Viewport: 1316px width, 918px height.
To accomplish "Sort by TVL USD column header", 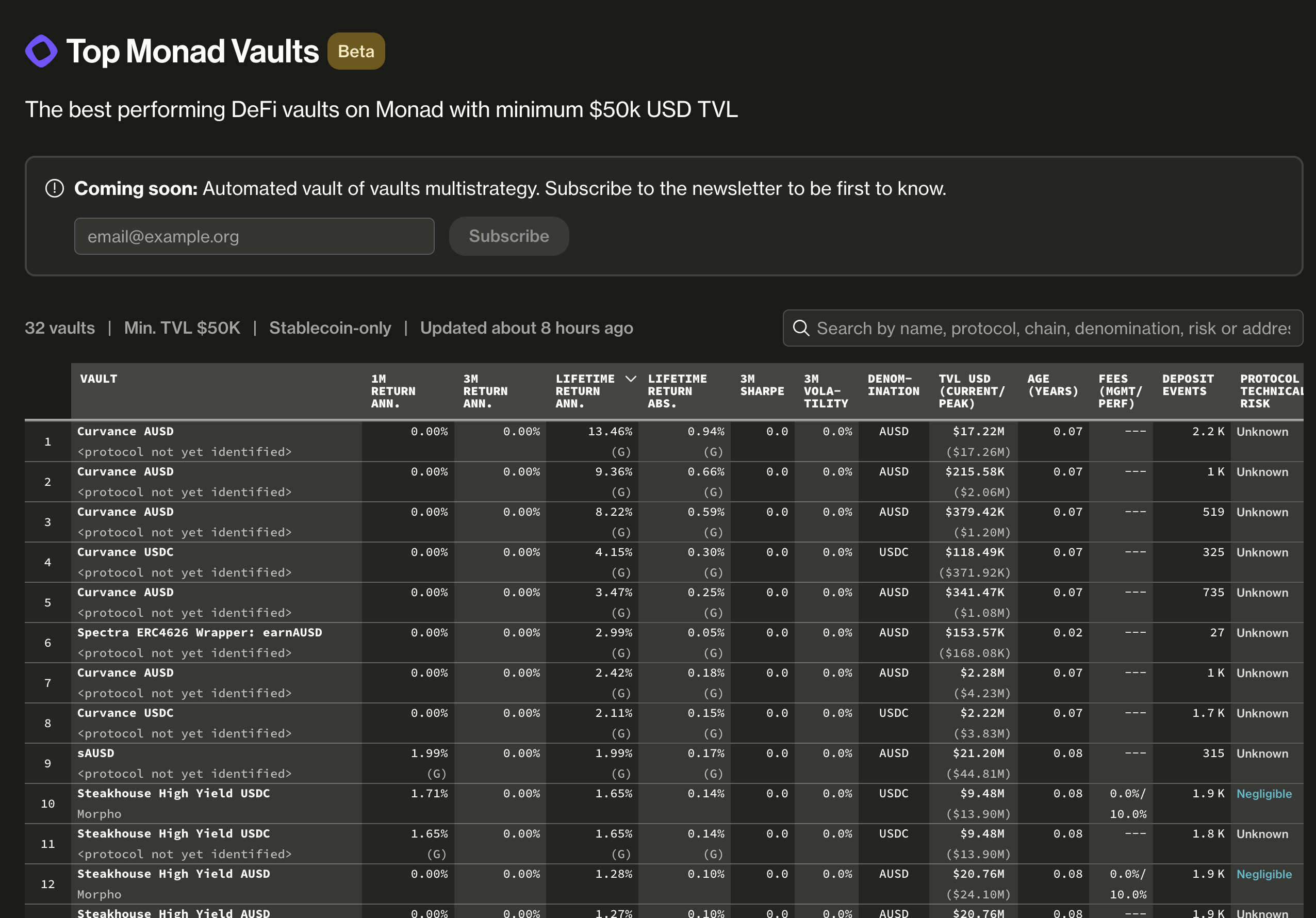I will (971, 391).
